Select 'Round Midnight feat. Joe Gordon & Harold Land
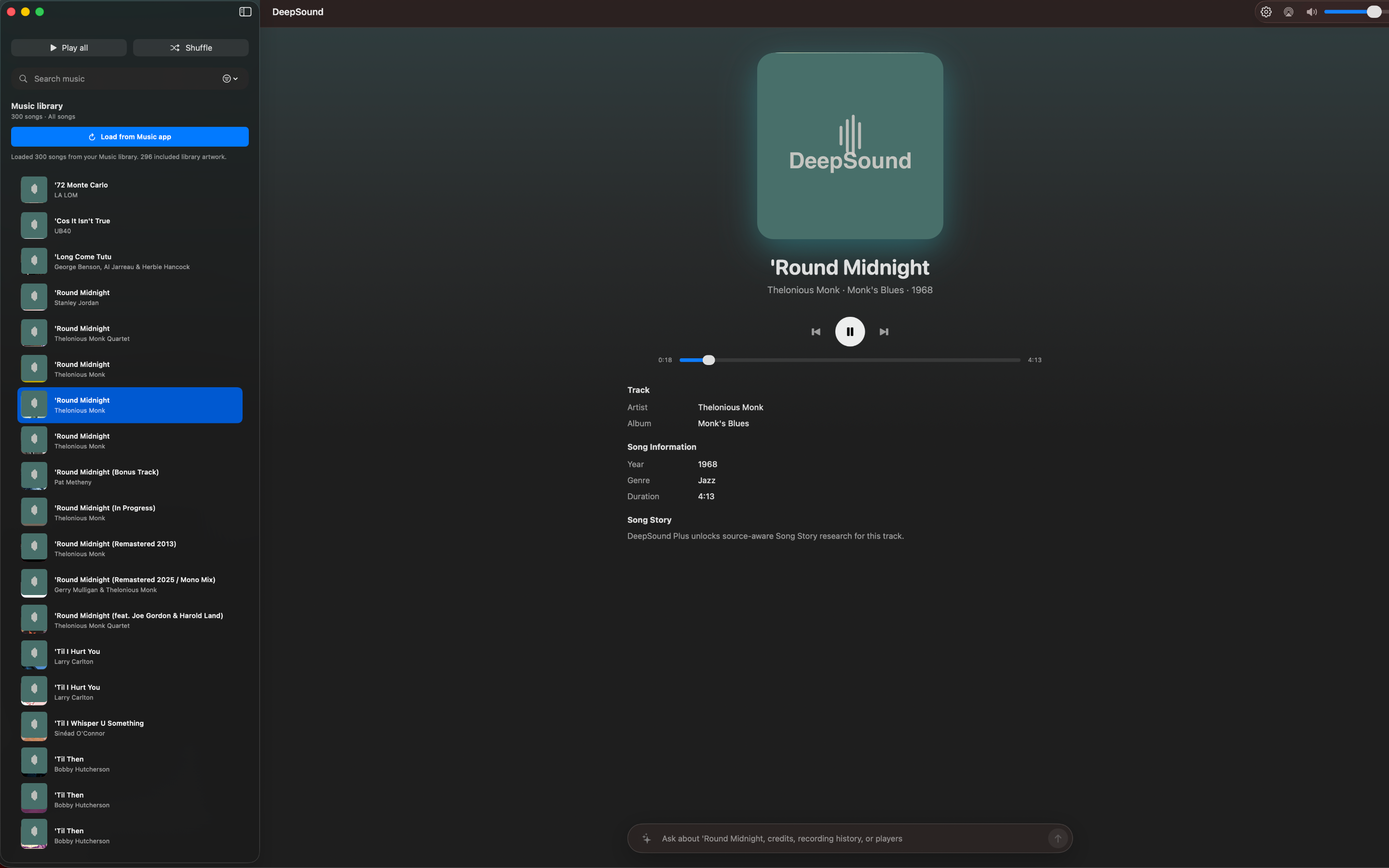Viewport: 1389px width, 868px height. tap(130, 620)
